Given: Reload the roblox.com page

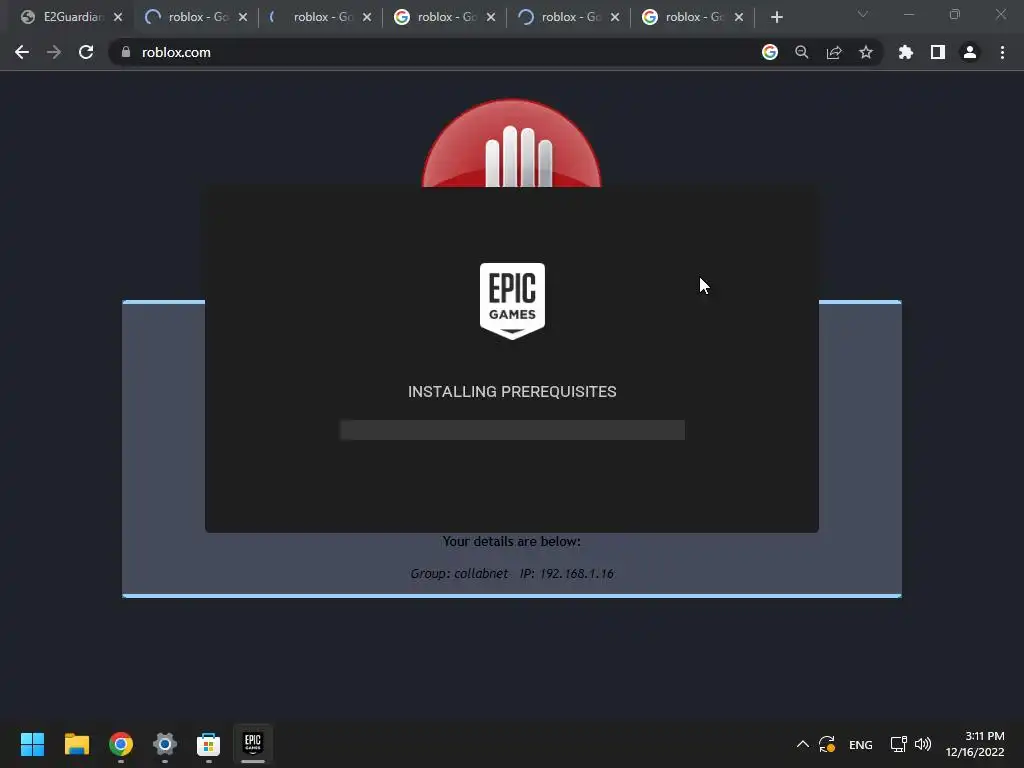Looking at the screenshot, I should point(86,52).
